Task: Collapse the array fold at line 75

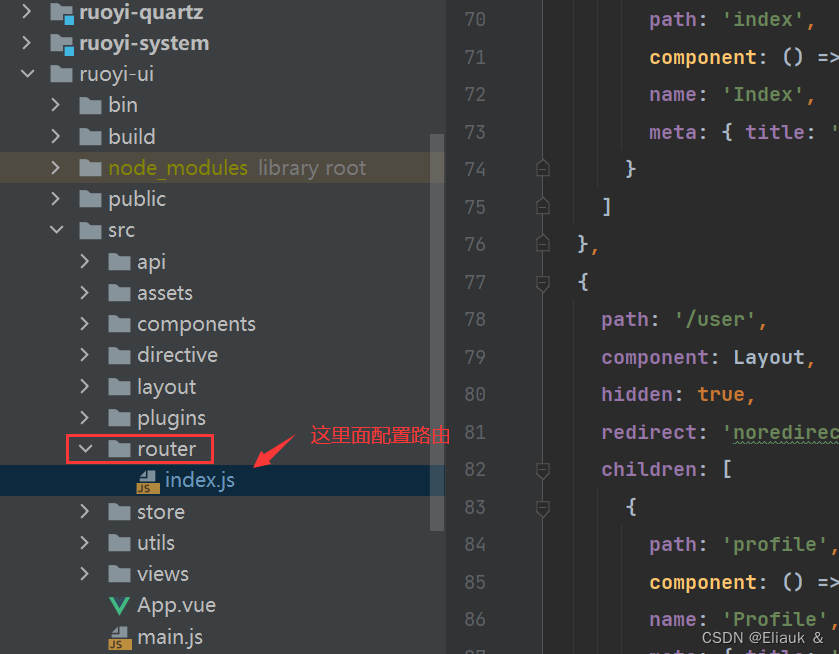Action: pyautogui.click(x=543, y=206)
